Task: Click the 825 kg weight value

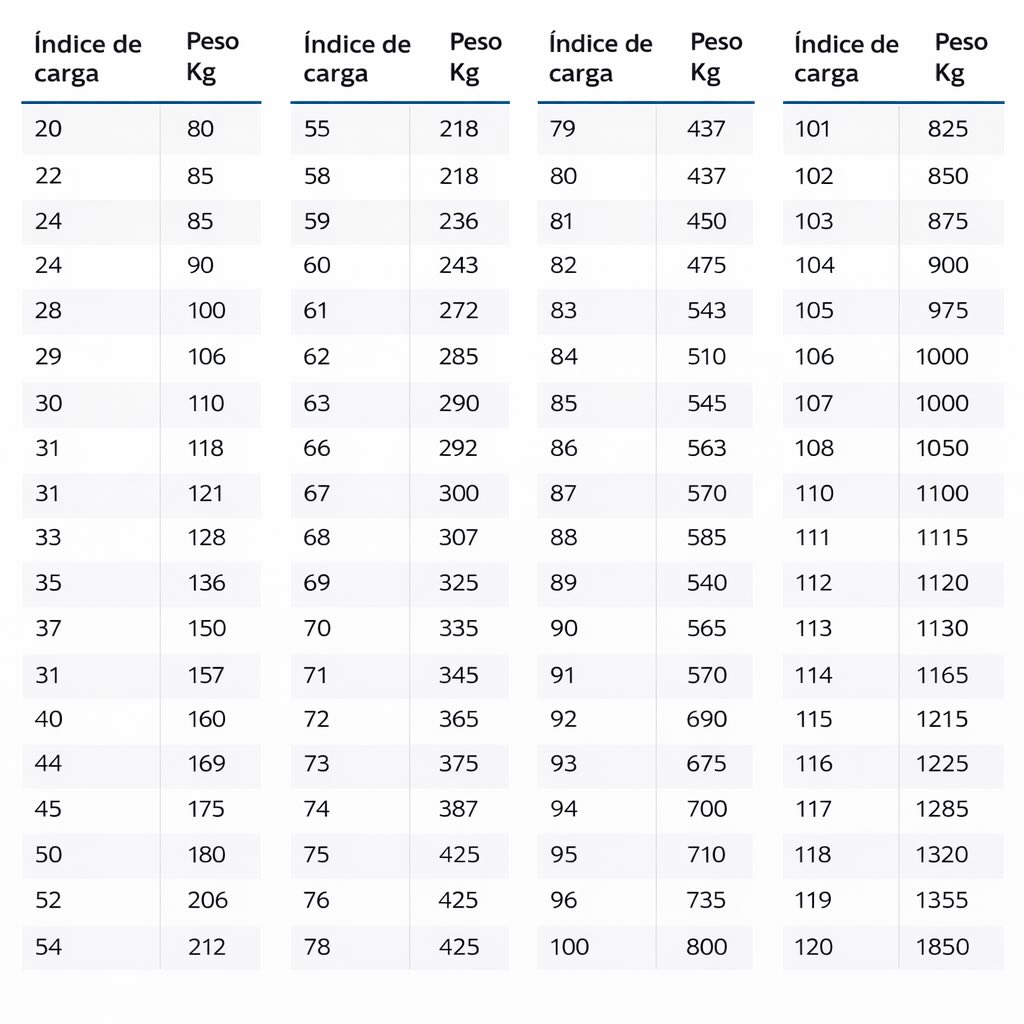Action: click(x=947, y=129)
